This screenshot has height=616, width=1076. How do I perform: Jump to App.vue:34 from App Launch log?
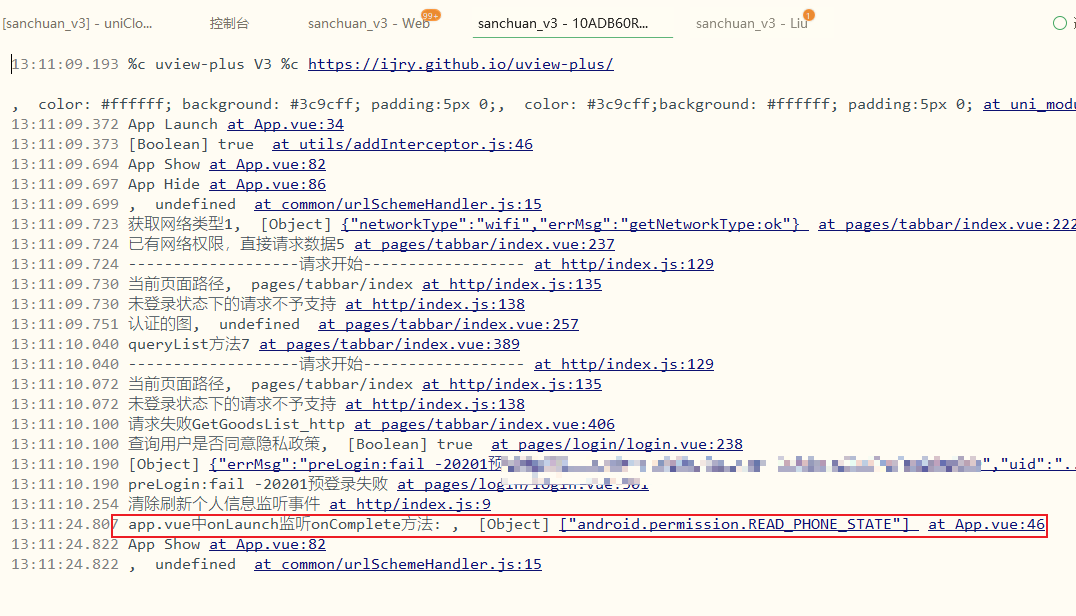pyautogui.click(x=285, y=124)
